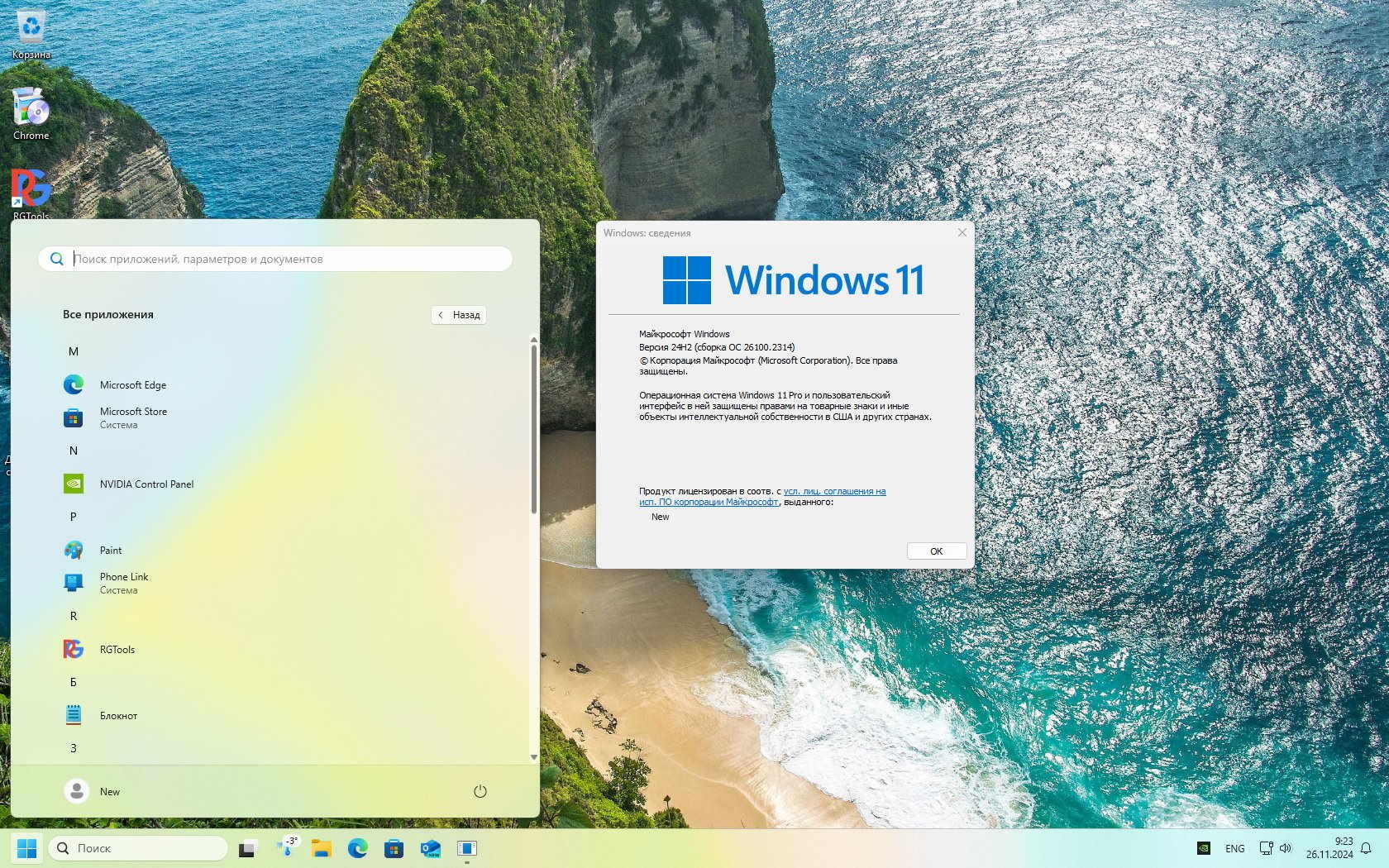Image resolution: width=1389 pixels, height=868 pixels.
Task: Switch input language via the ENG indicator
Action: tap(1234, 848)
